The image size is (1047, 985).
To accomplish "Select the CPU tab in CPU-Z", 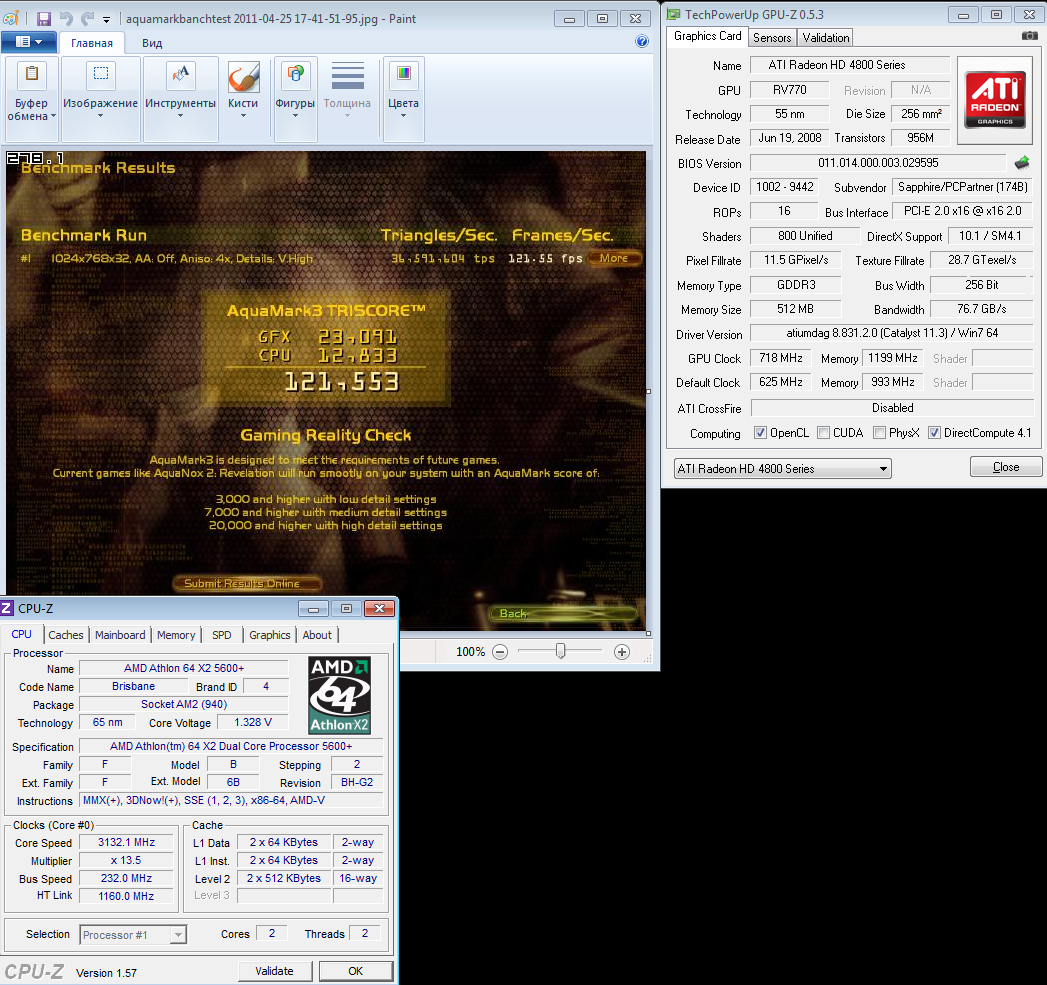I will [x=21, y=634].
